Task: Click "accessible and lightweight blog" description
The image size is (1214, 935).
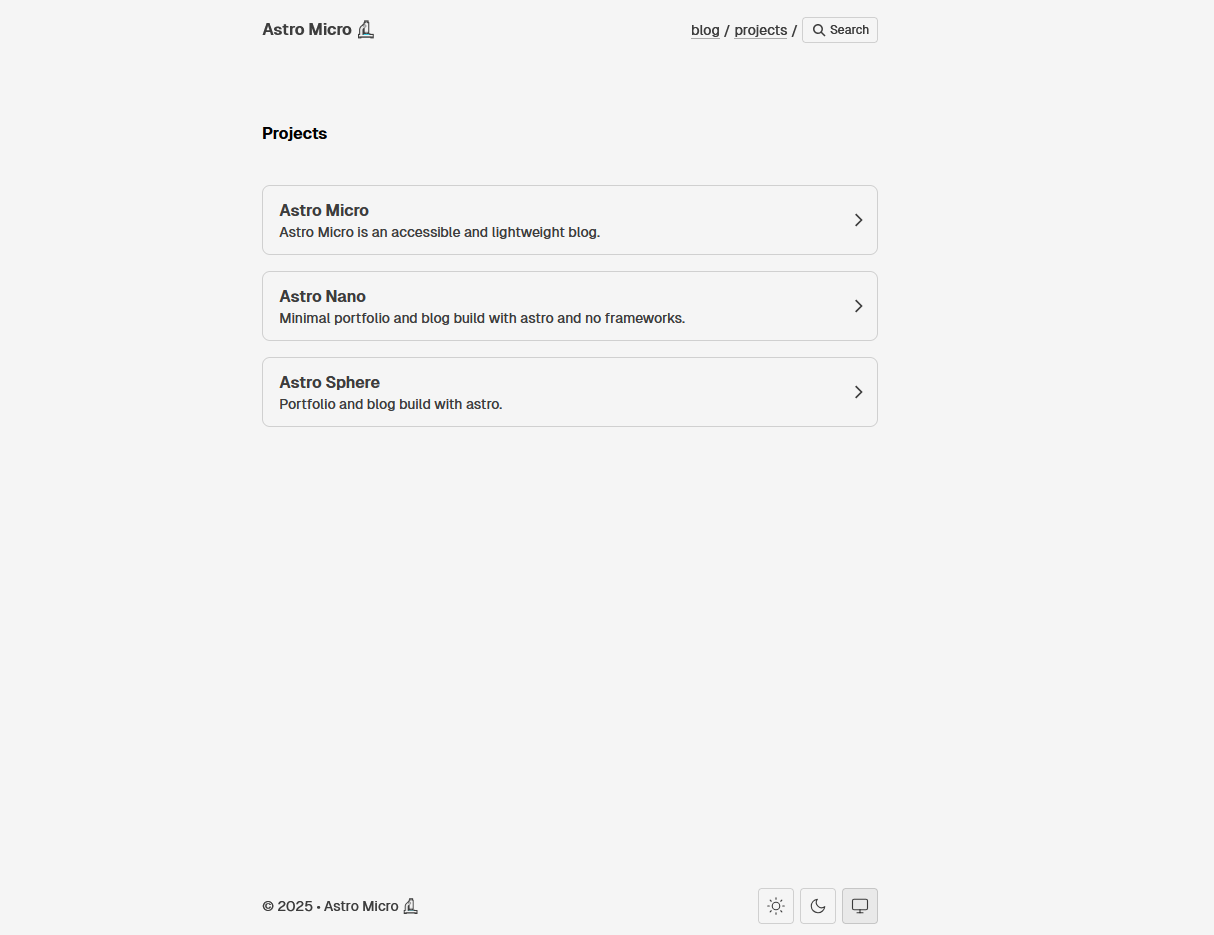Action: 439,232
